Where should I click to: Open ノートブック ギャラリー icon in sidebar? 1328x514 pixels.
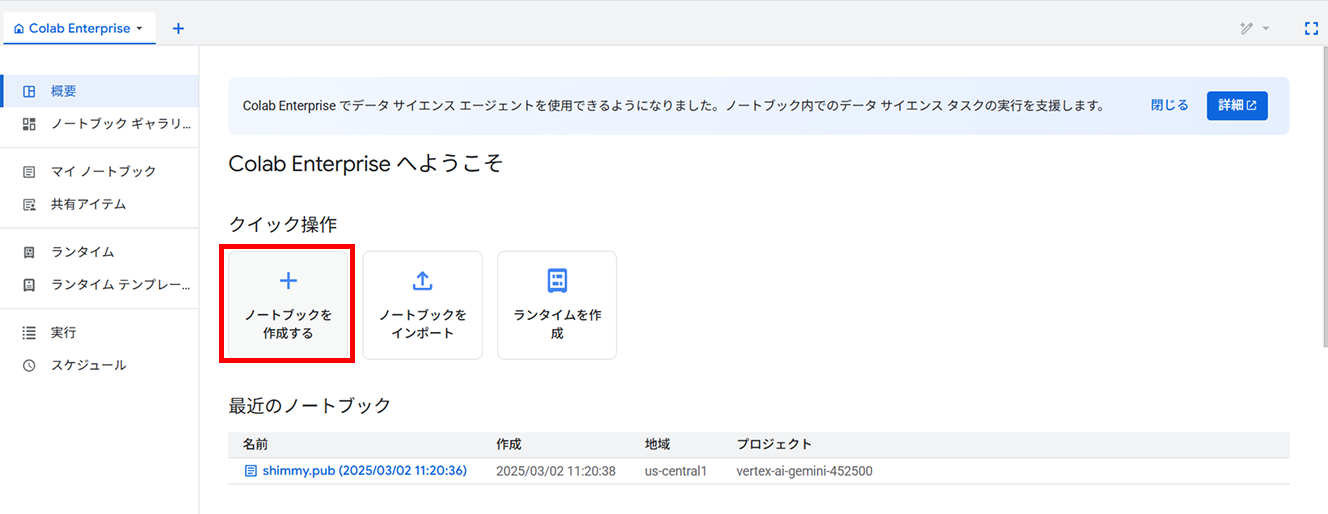(x=29, y=124)
